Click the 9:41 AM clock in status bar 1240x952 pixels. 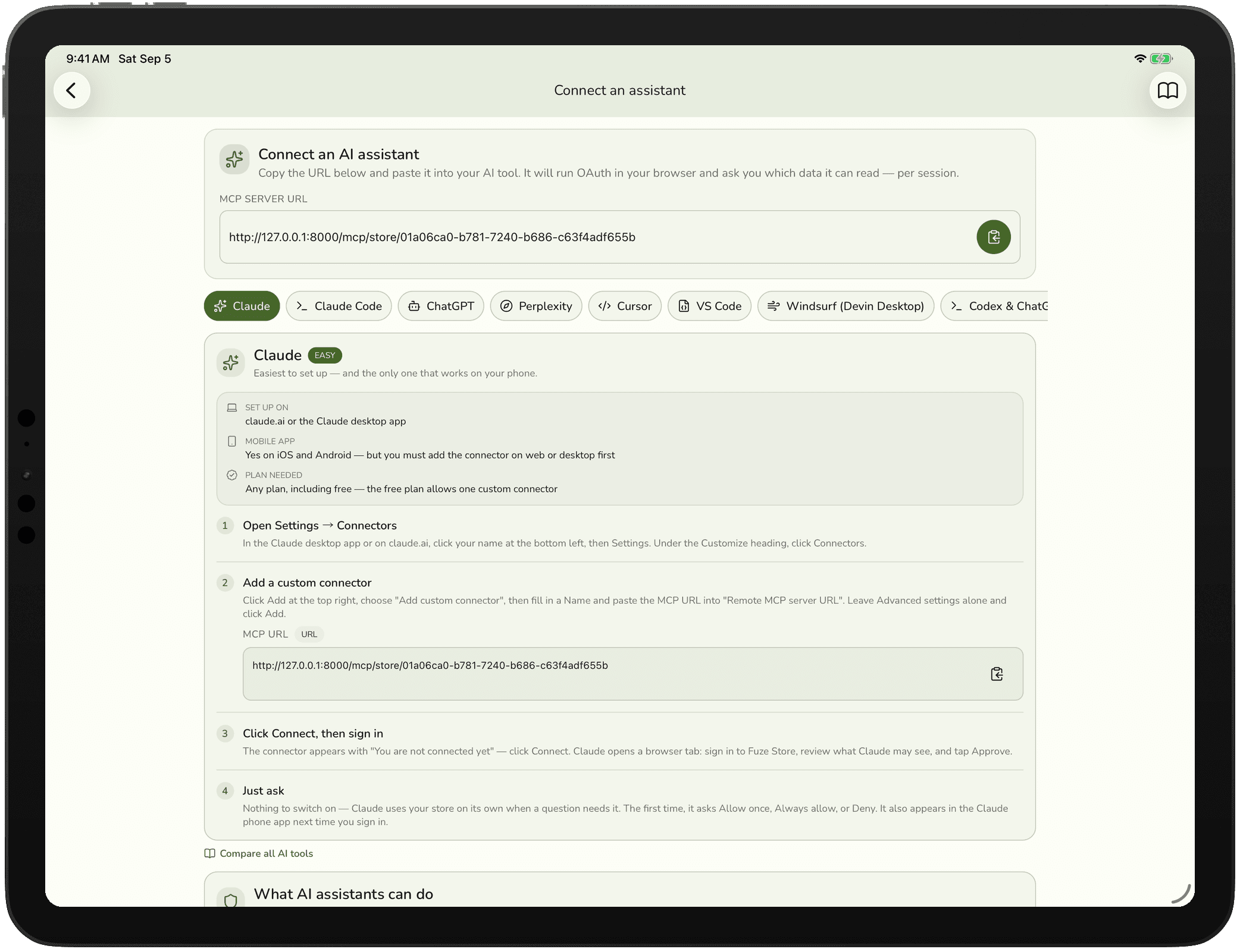point(88,58)
